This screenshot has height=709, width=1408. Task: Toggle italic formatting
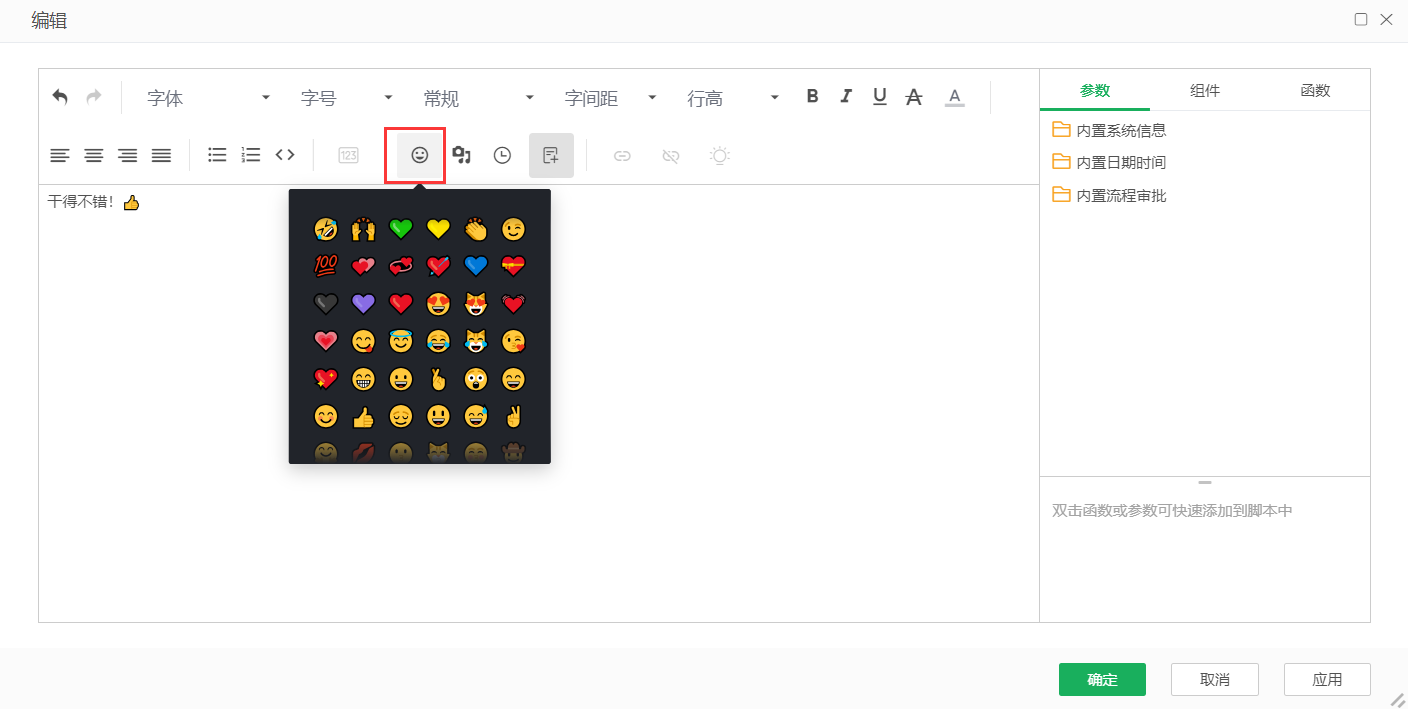[x=846, y=96]
